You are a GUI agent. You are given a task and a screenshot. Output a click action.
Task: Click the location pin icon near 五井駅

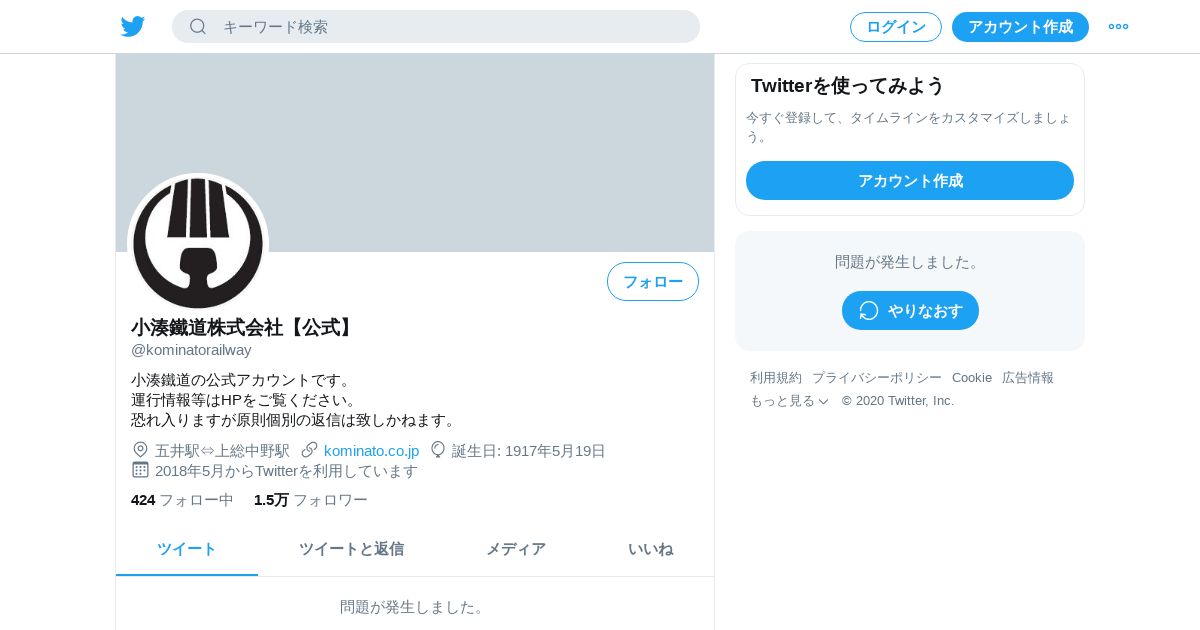pos(140,450)
